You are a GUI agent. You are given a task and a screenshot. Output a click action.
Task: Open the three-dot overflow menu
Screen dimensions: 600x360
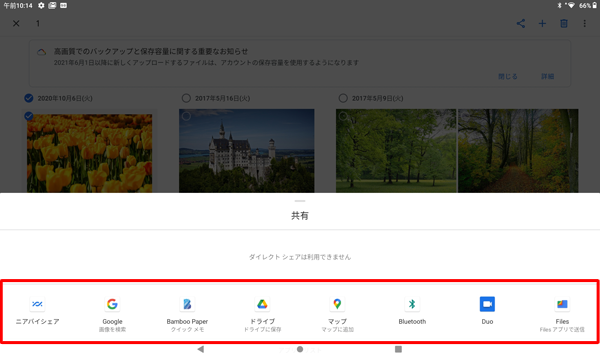click(x=584, y=23)
